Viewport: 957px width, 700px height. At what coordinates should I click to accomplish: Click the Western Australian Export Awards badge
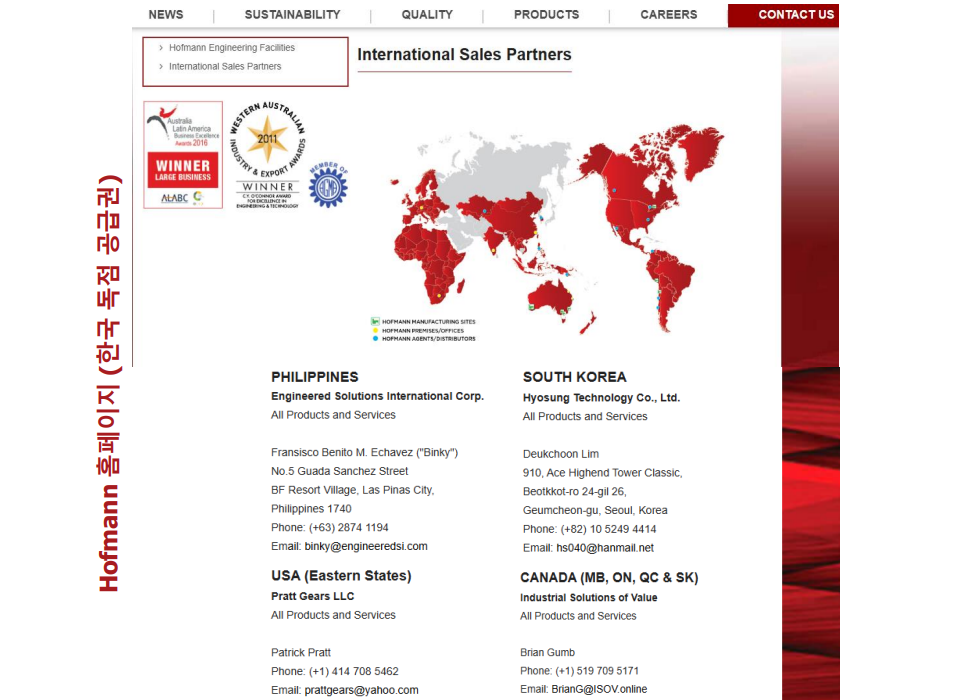coord(268,155)
